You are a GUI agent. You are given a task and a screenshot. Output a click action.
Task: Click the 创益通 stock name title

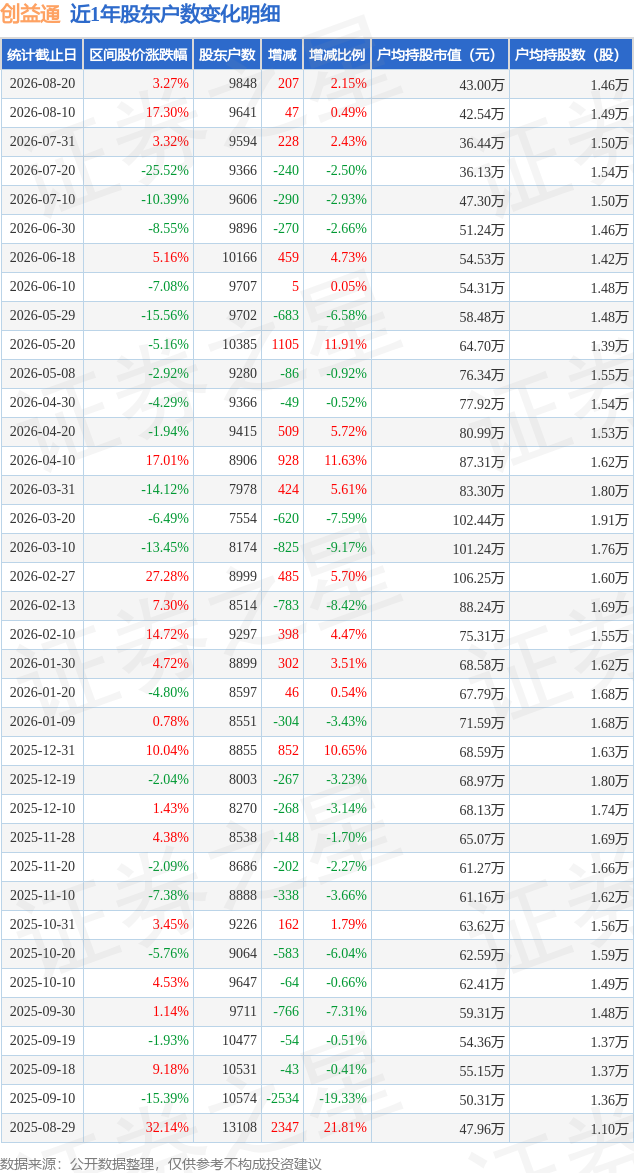click(29, 14)
